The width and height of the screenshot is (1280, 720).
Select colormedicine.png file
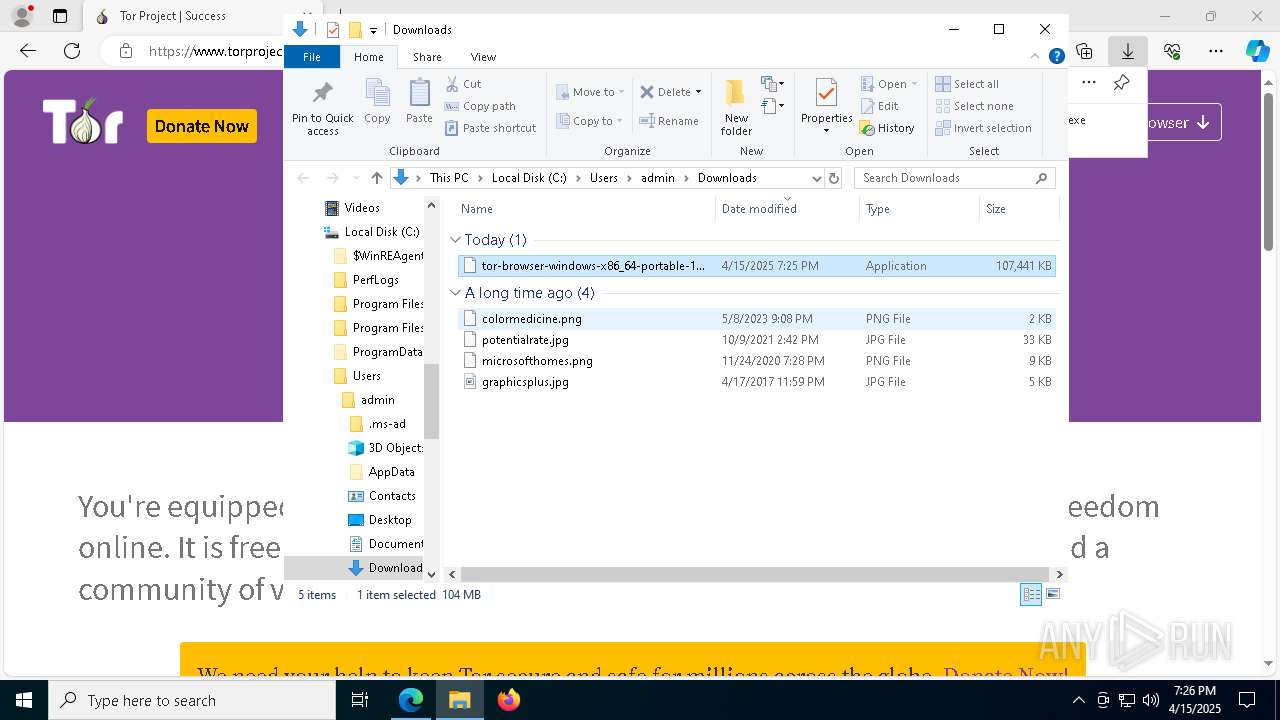(x=757, y=319)
